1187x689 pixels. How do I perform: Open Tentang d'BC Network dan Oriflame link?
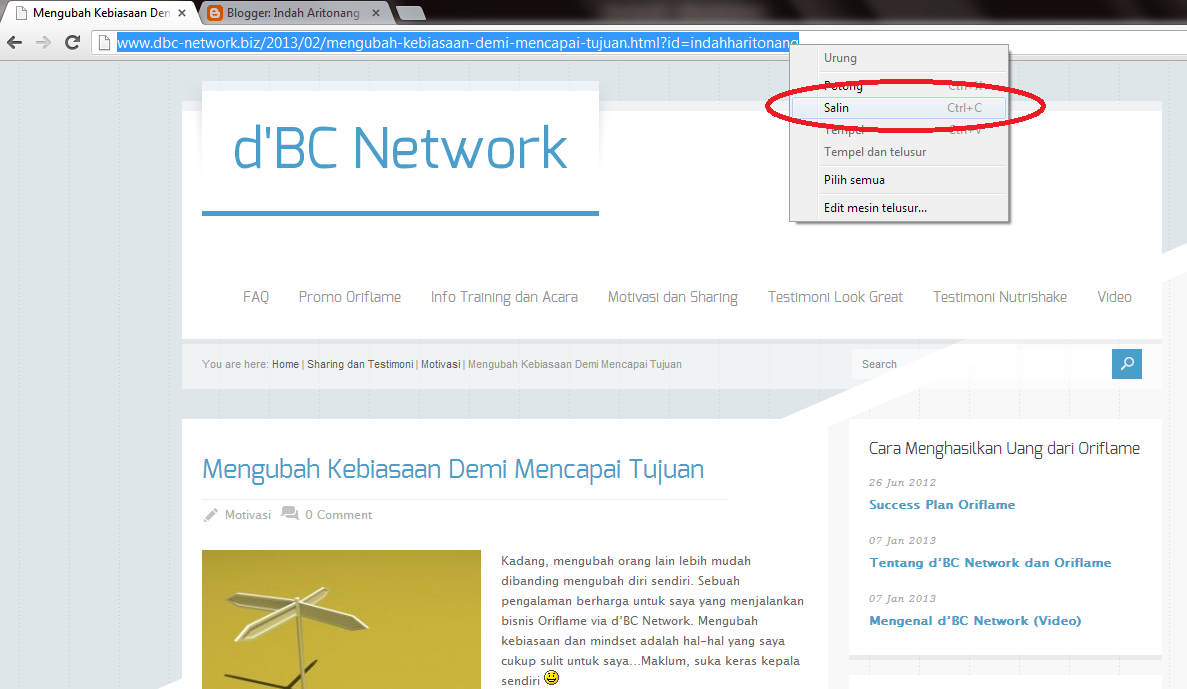(990, 563)
